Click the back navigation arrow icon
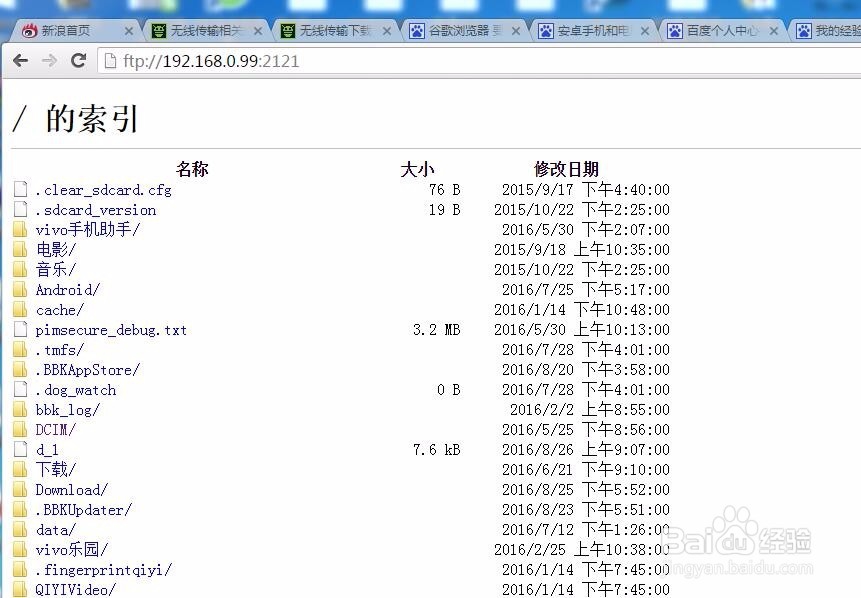861x598 pixels. [x=21, y=61]
